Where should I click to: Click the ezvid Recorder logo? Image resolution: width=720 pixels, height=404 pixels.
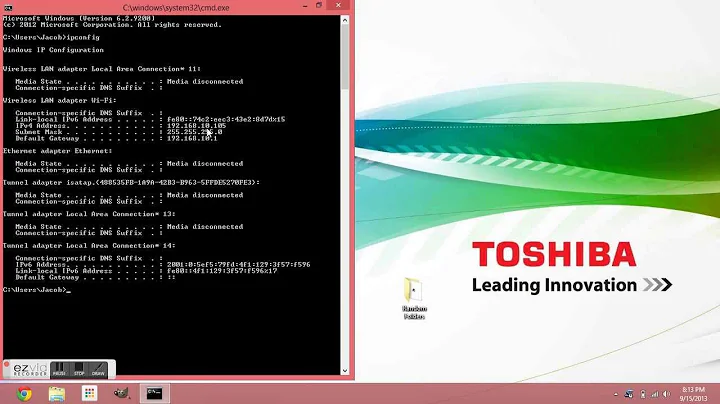pyautogui.click(x=30, y=369)
